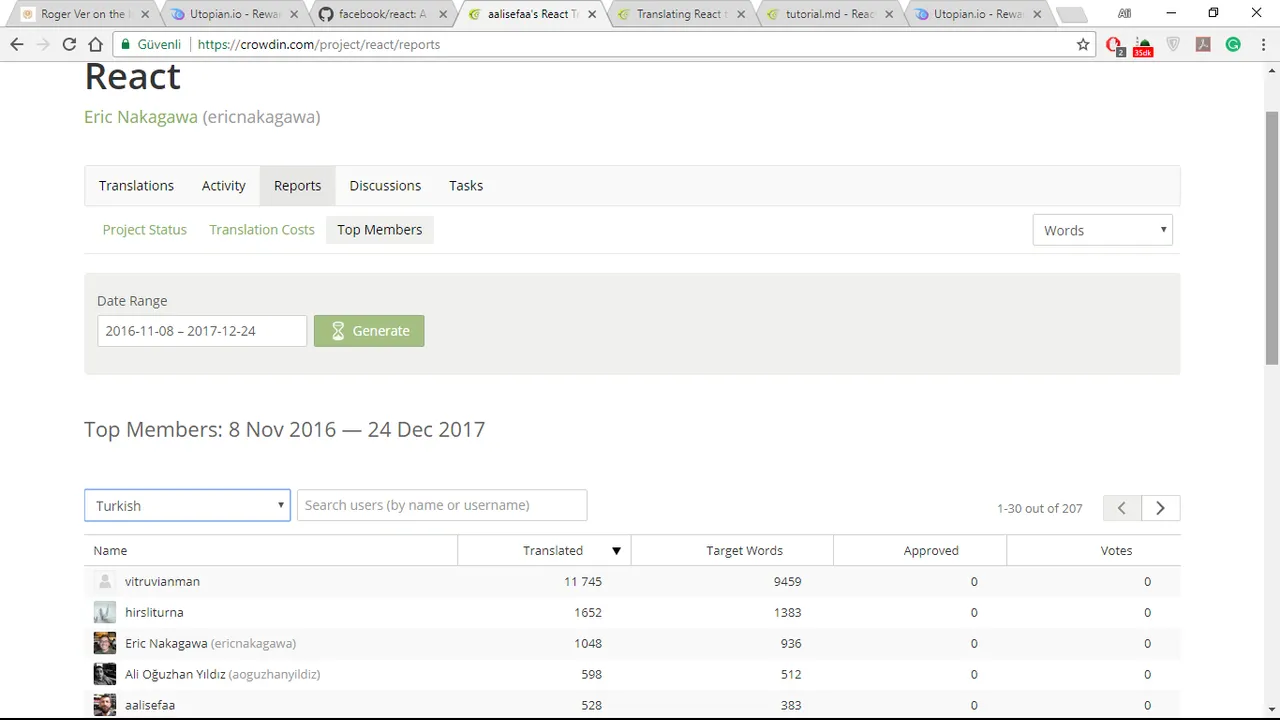Sort by Name column header
The width and height of the screenshot is (1280, 720).
[x=110, y=551]
